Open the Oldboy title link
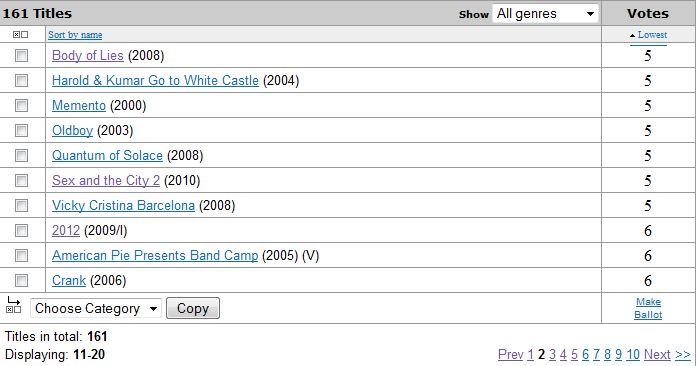 tap(72, 130)
